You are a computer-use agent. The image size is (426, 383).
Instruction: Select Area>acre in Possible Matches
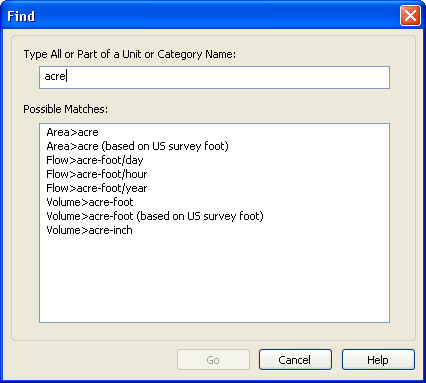[72, 132]
